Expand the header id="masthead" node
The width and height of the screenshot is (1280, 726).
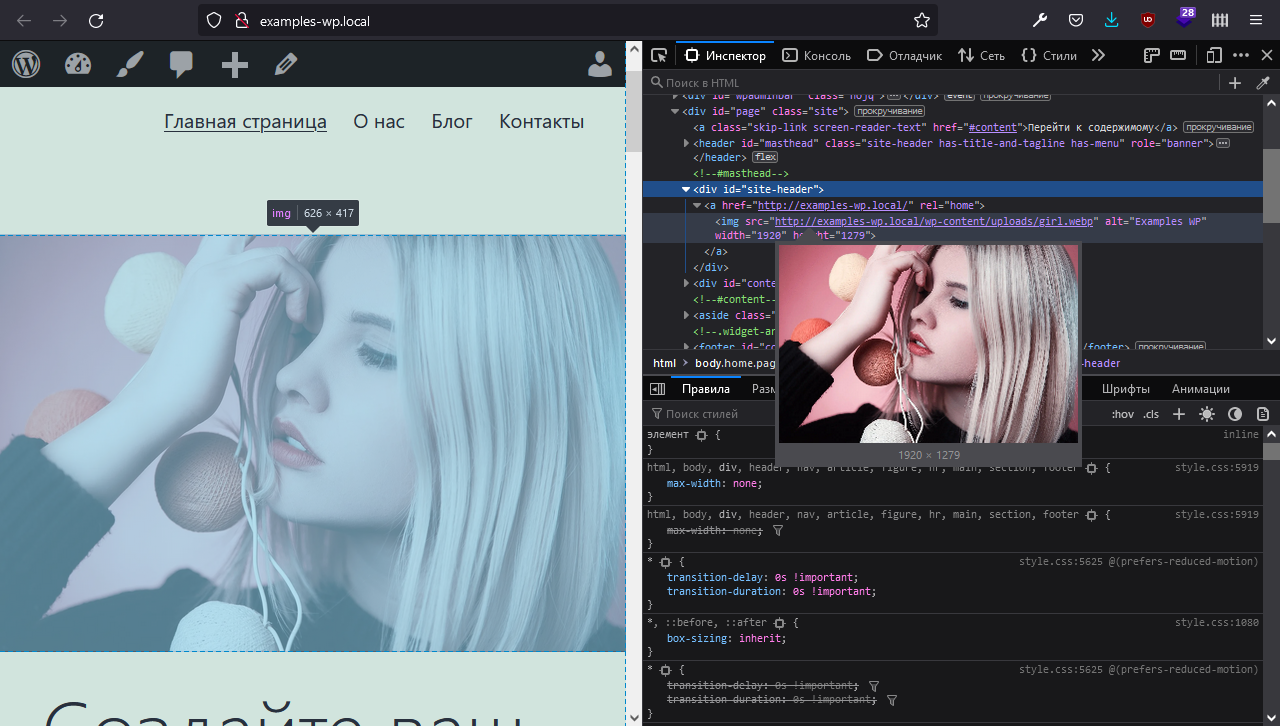tap(686, 143)
